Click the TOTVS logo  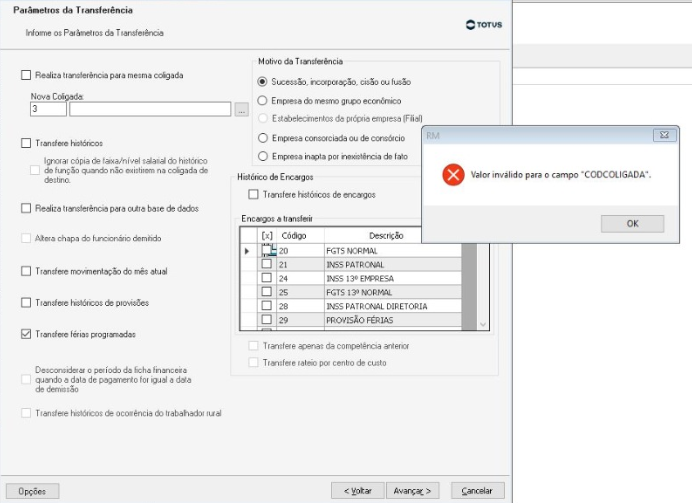pyautogui.click(x=484, y=25)
